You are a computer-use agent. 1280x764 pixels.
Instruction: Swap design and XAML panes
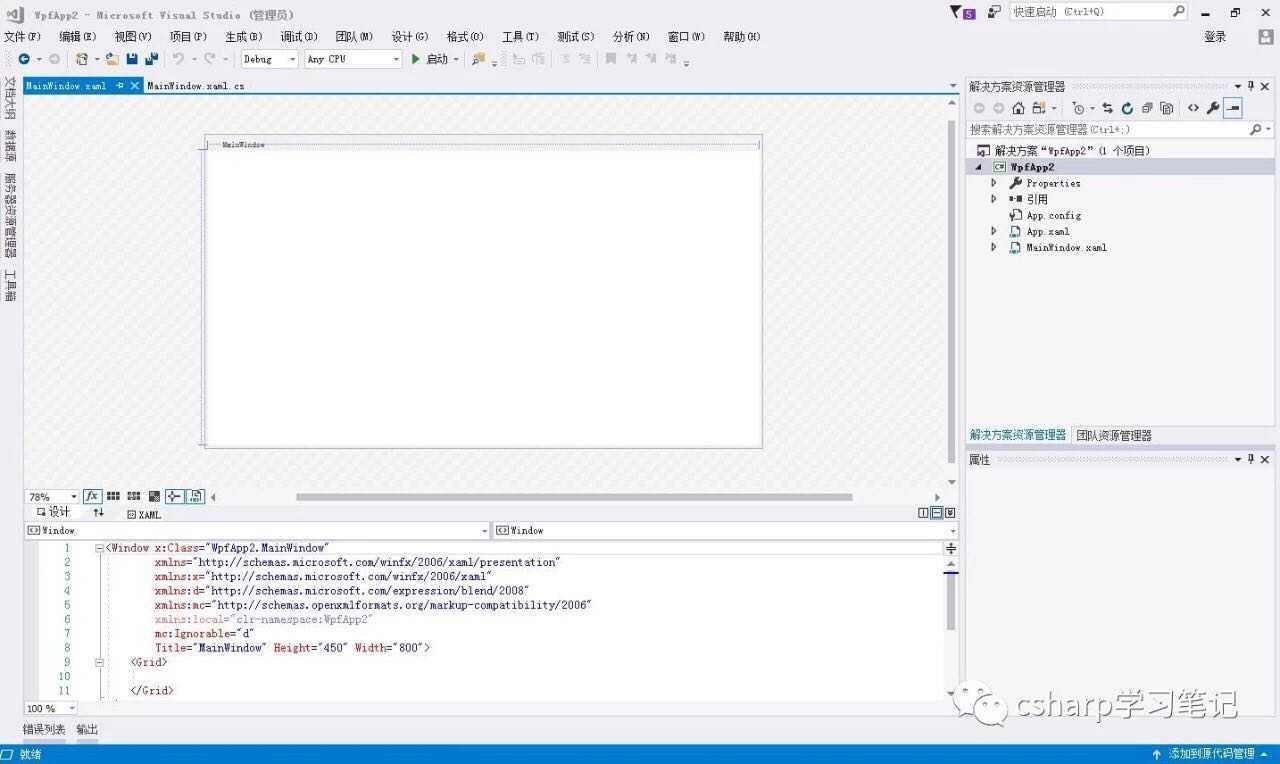click(98, 512)
